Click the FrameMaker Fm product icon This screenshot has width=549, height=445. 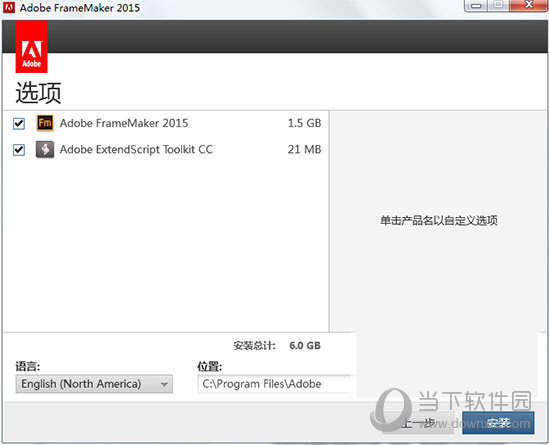click(45, 123)
